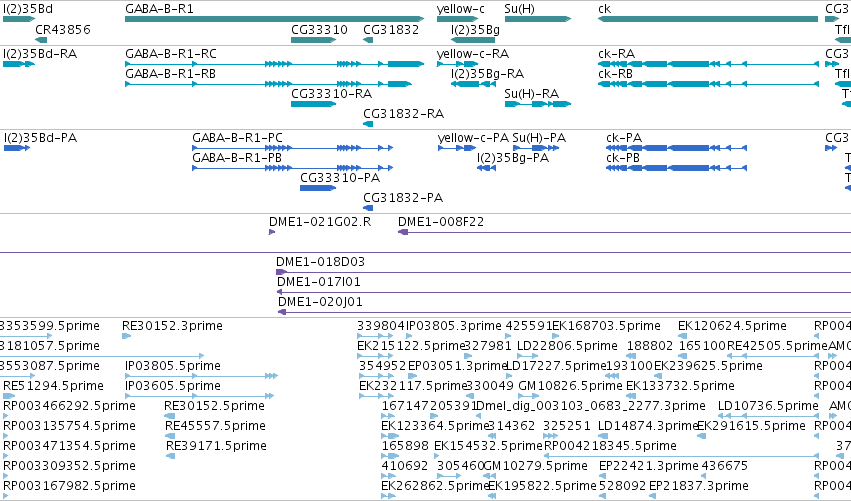Click the RE51294.5prime EST label
Viewport: 851px width, 501px height.
click(x=53, y=386)
